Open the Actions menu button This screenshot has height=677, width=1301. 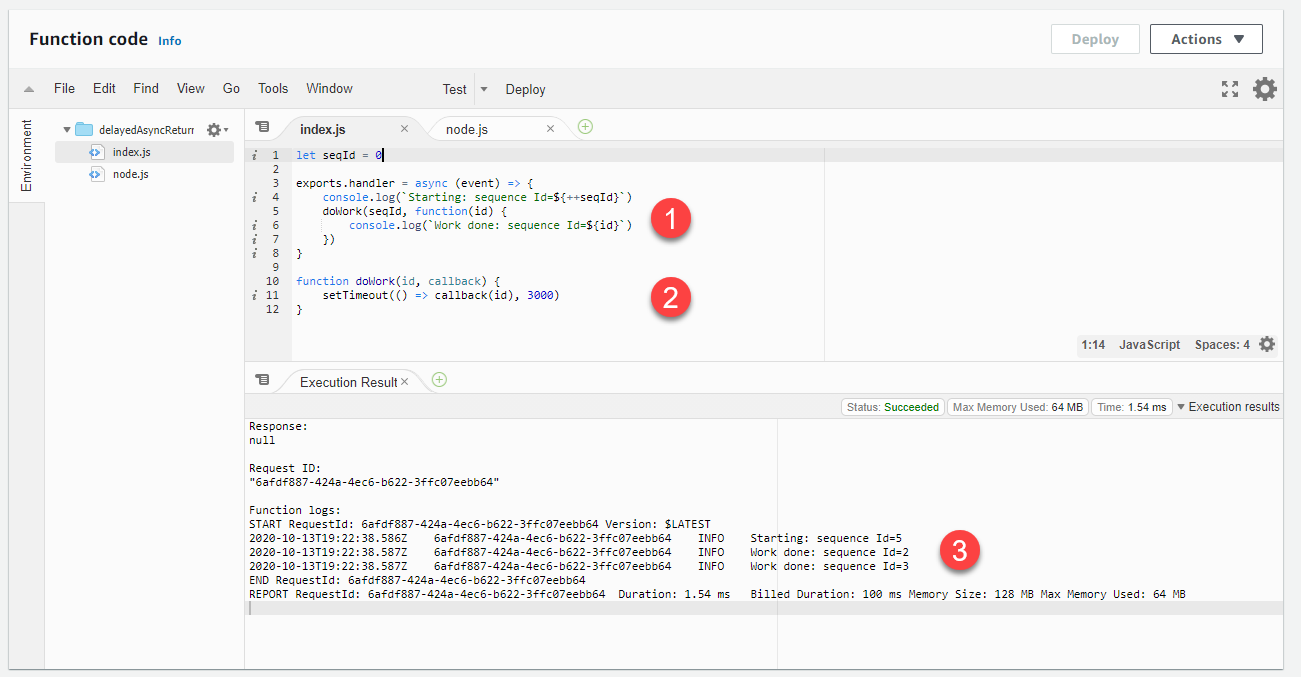pos(1205,39)
